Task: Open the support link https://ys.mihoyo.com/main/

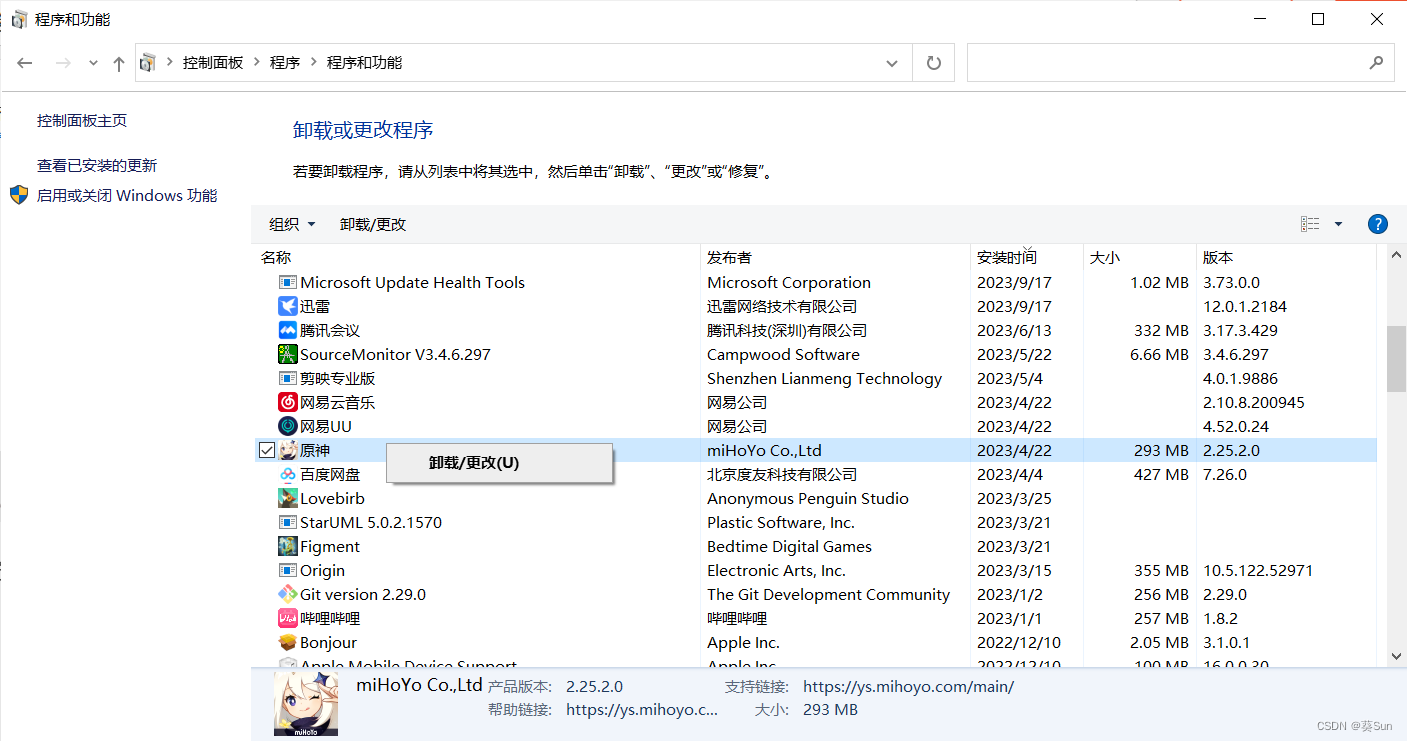Action: pos(909,687)
